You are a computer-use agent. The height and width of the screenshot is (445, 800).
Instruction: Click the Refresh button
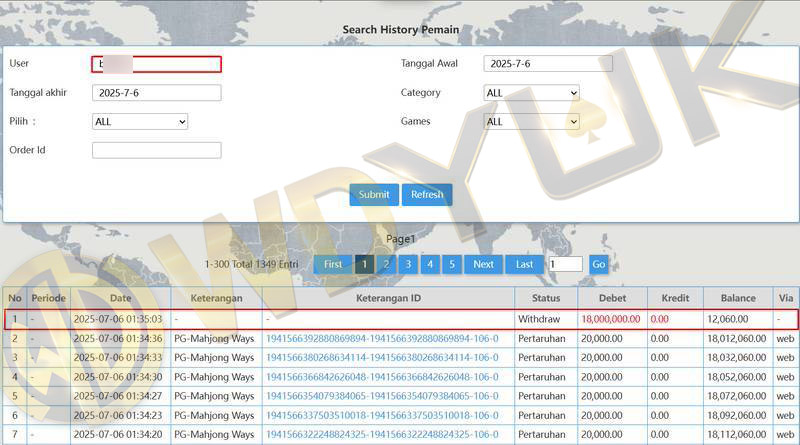coord(427,194)
